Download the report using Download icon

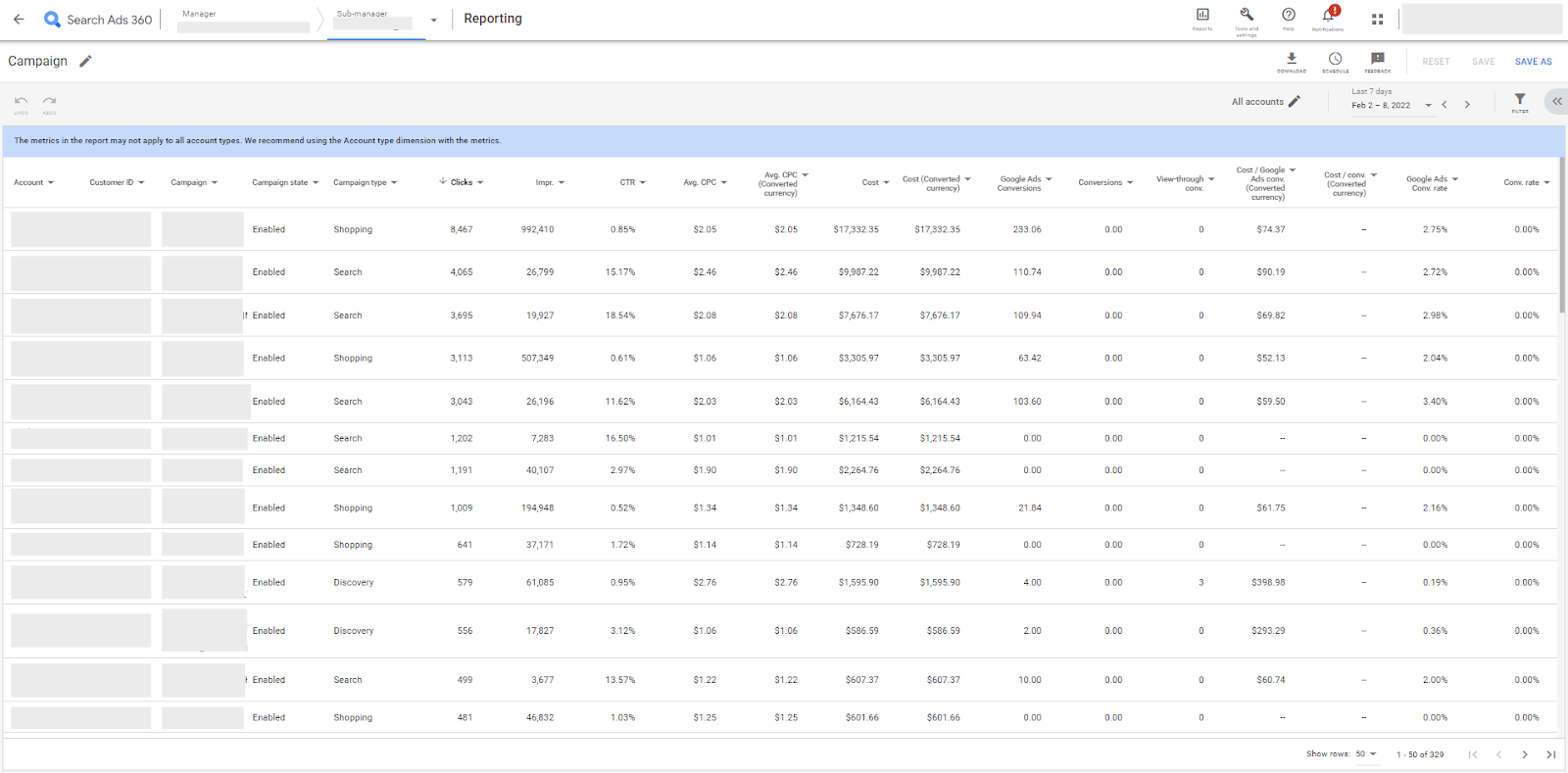(1292, 61)
